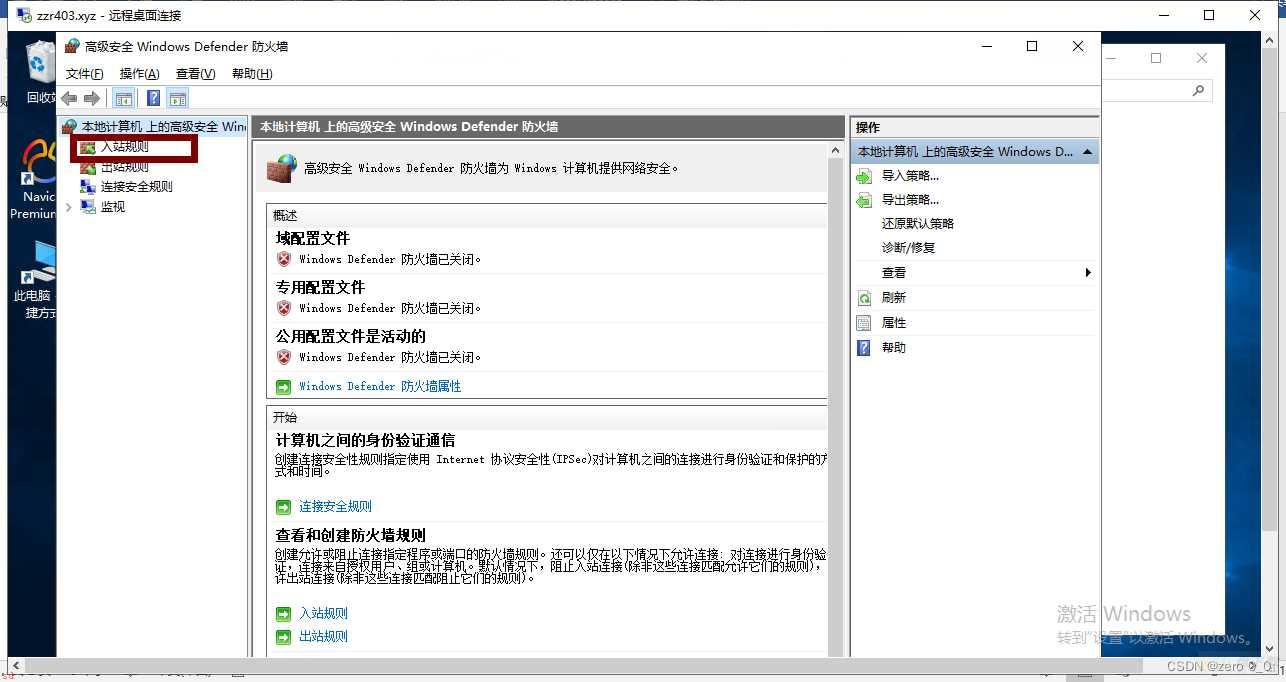This screenshot has width=1286, height=682.
Task: Open the 文件(F) menu
Action: pyautogui.click(x=85, y=74)
